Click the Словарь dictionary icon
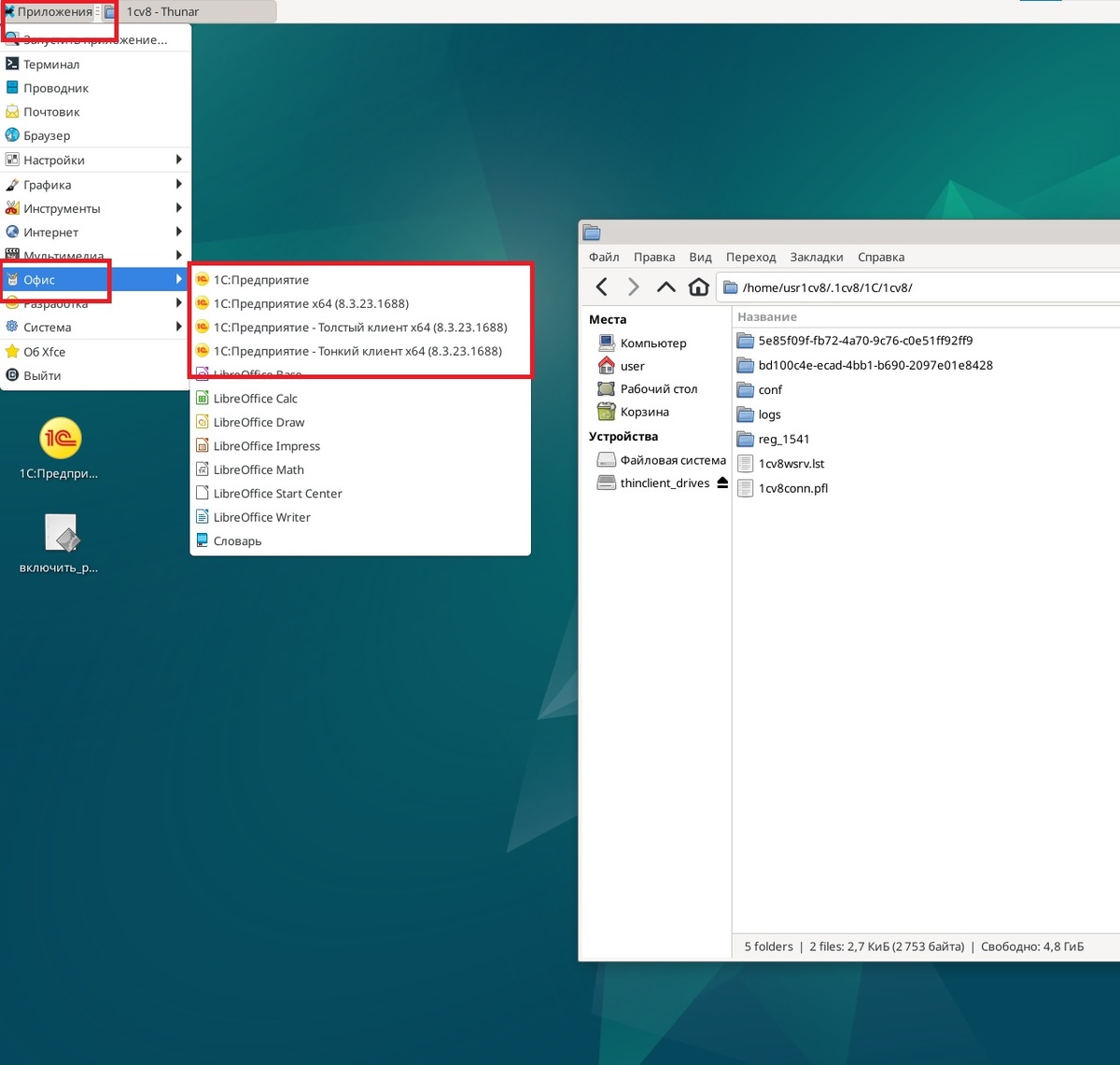Screen dimensions: 1120x1065 [203, 540]
